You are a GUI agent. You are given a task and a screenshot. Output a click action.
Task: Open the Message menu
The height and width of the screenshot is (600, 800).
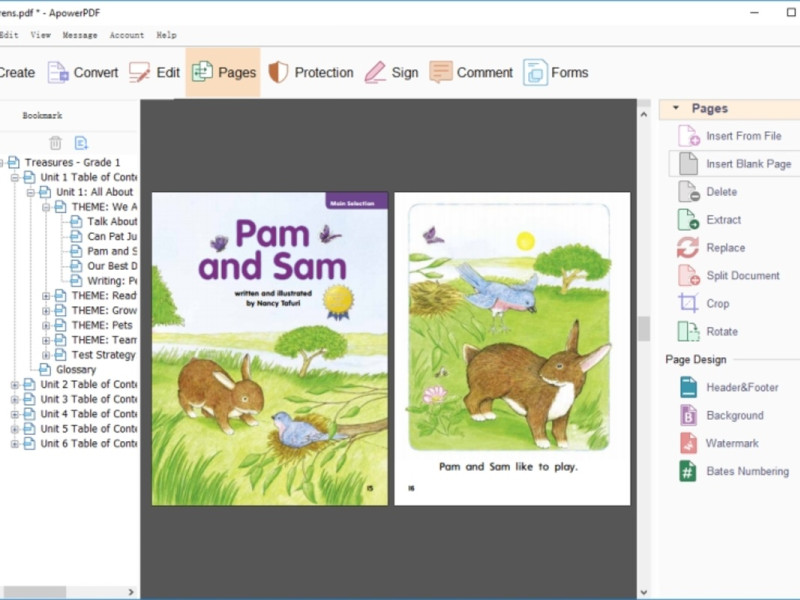point(80,35)
